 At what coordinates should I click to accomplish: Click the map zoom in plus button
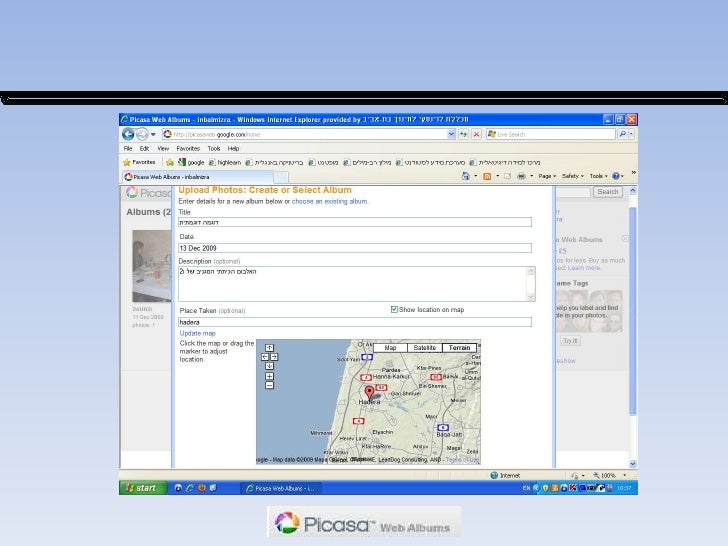269,376
